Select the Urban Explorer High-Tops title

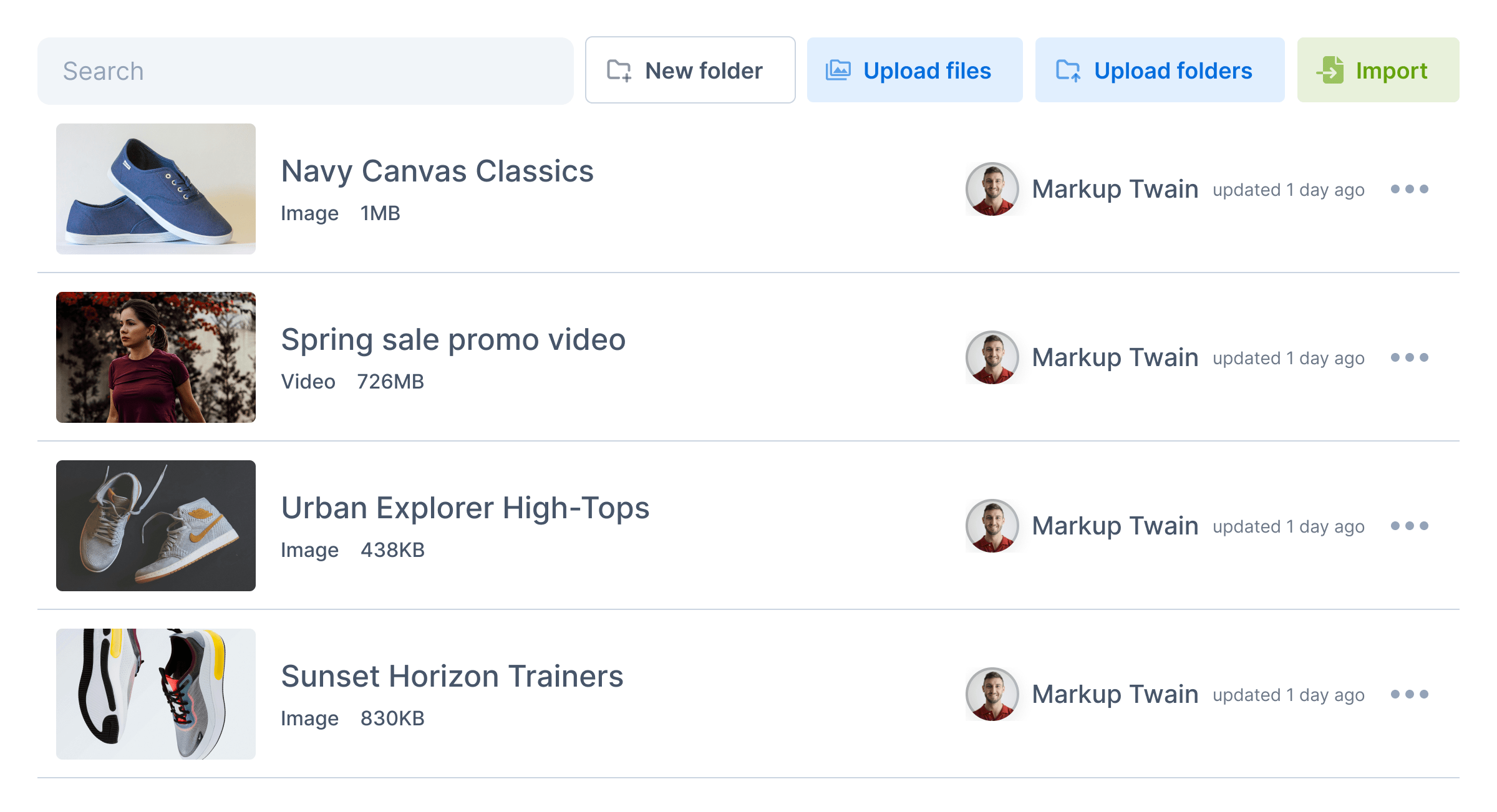point(465,508)
